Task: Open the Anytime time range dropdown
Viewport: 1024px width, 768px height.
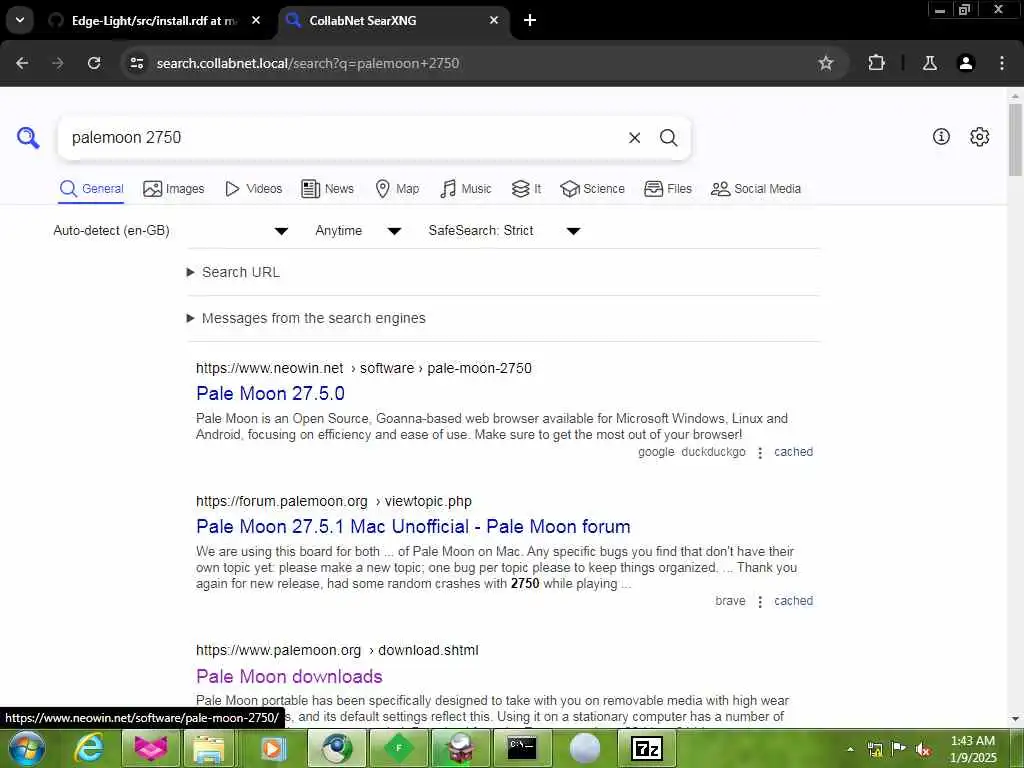Action: pos(358,231)
